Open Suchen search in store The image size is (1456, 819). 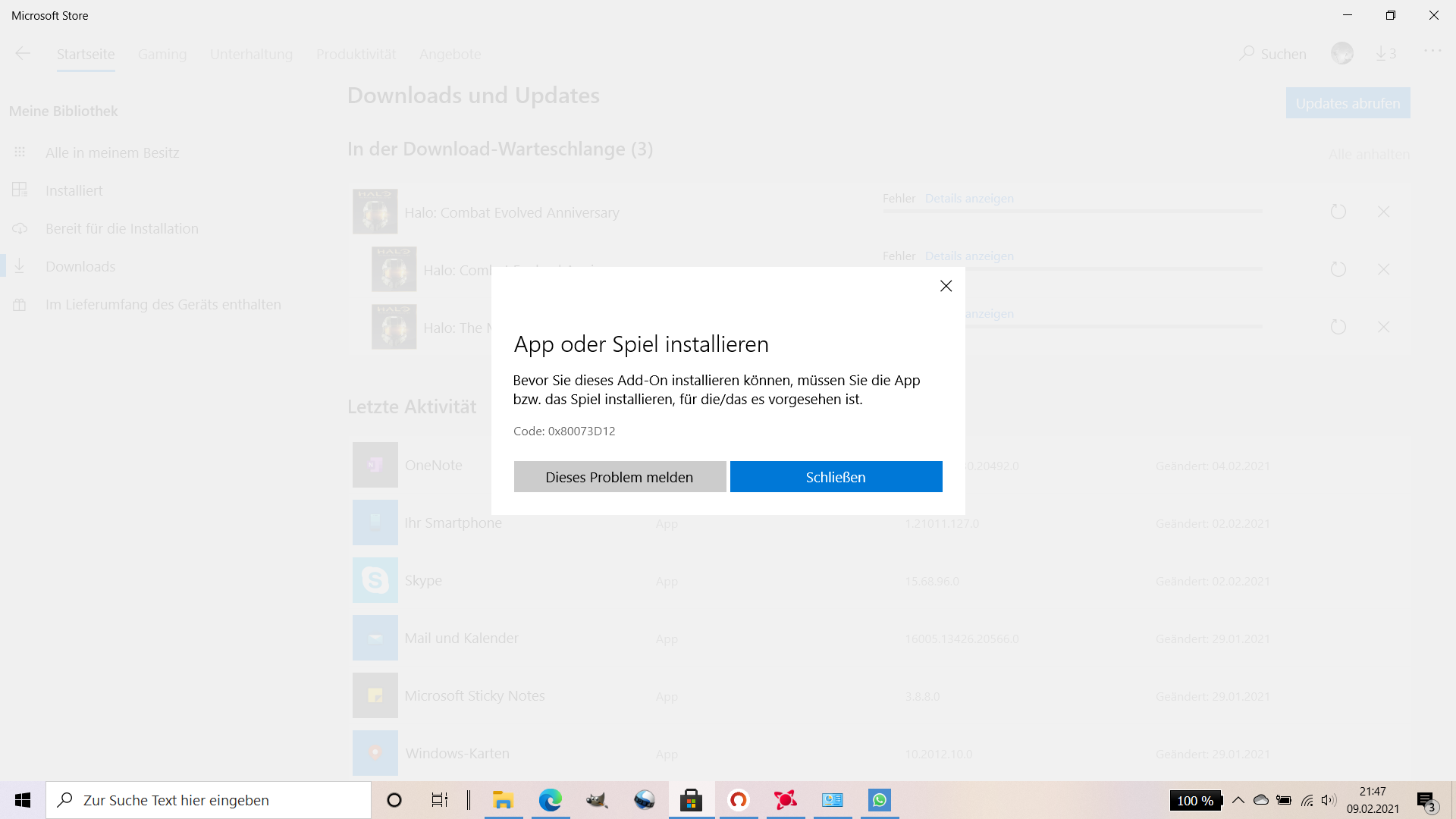click(1273, 54)
